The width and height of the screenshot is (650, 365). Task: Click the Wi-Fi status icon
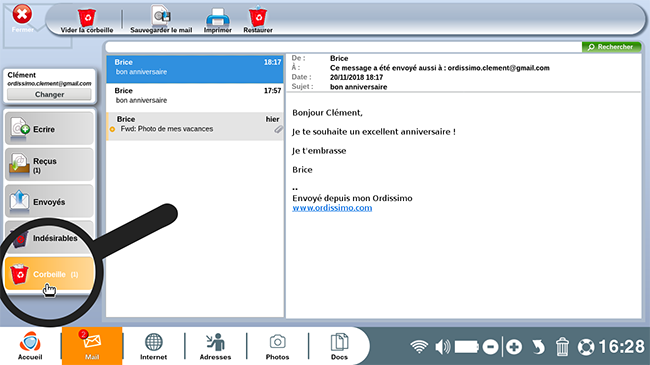(419, 347)
